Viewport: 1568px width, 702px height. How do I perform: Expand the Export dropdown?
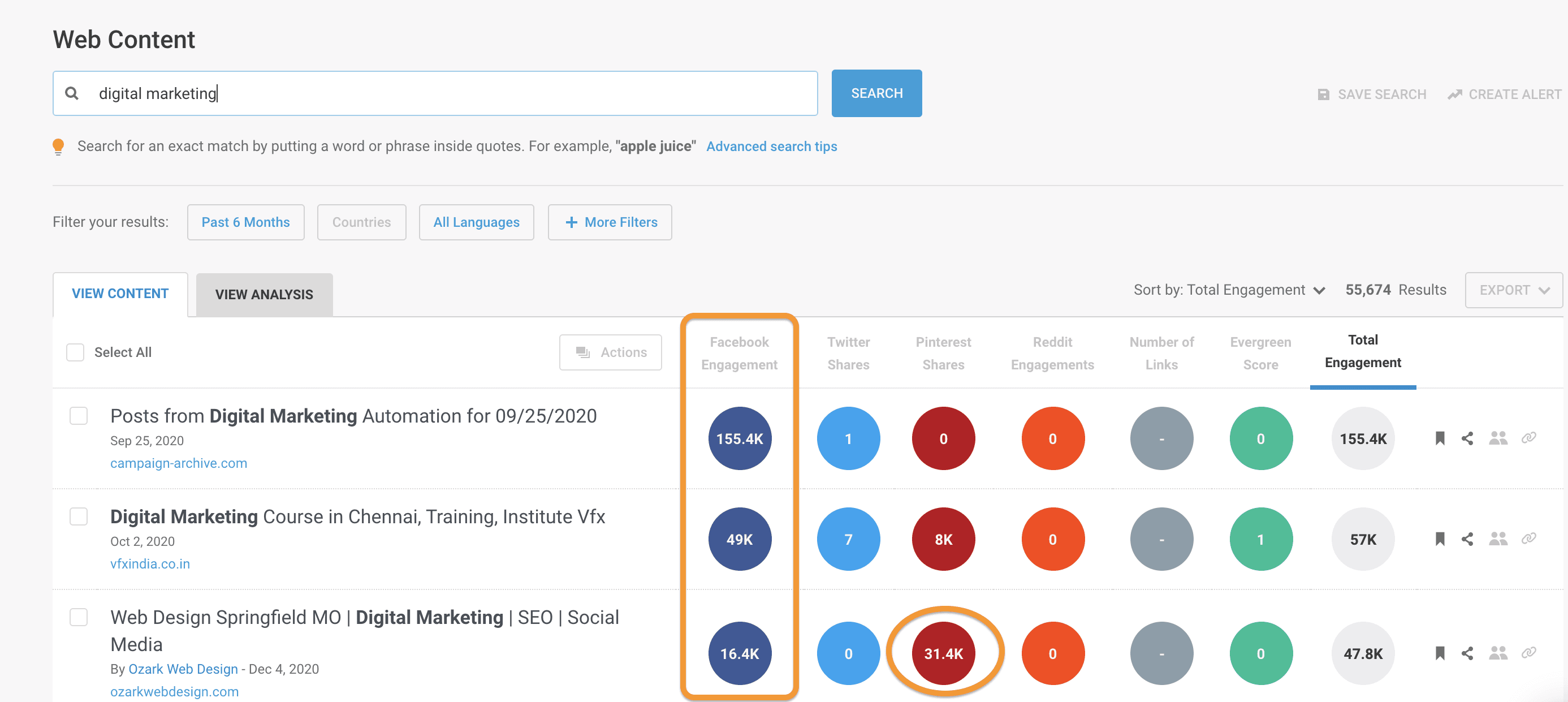point(1513,290)
